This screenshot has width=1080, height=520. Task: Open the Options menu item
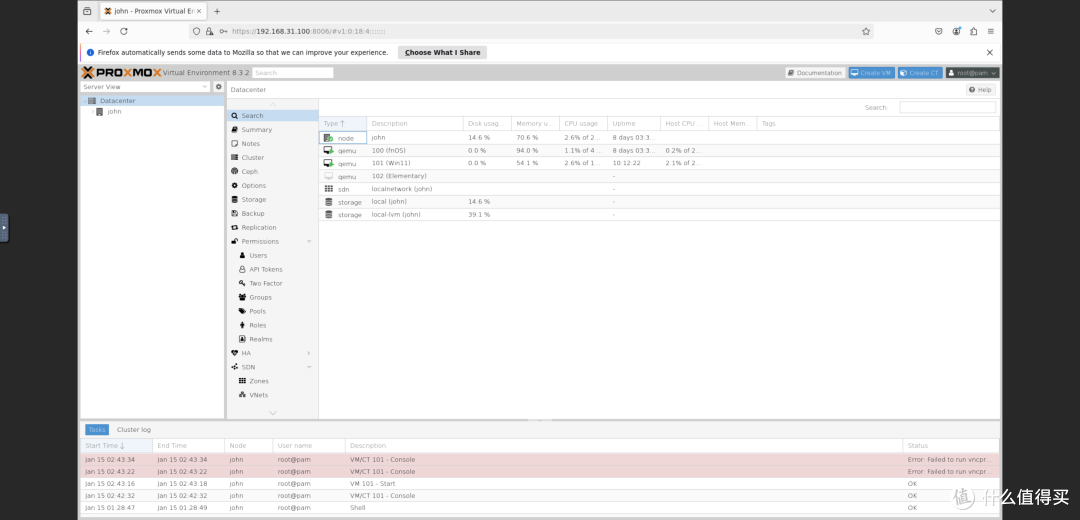point(273,186)
